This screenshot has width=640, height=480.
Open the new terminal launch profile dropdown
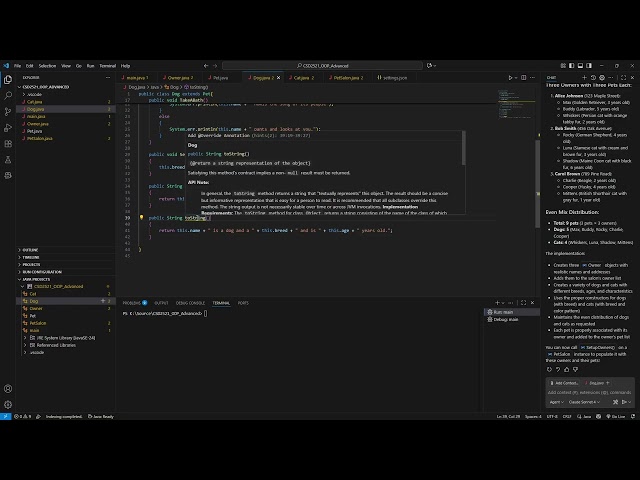503,303
